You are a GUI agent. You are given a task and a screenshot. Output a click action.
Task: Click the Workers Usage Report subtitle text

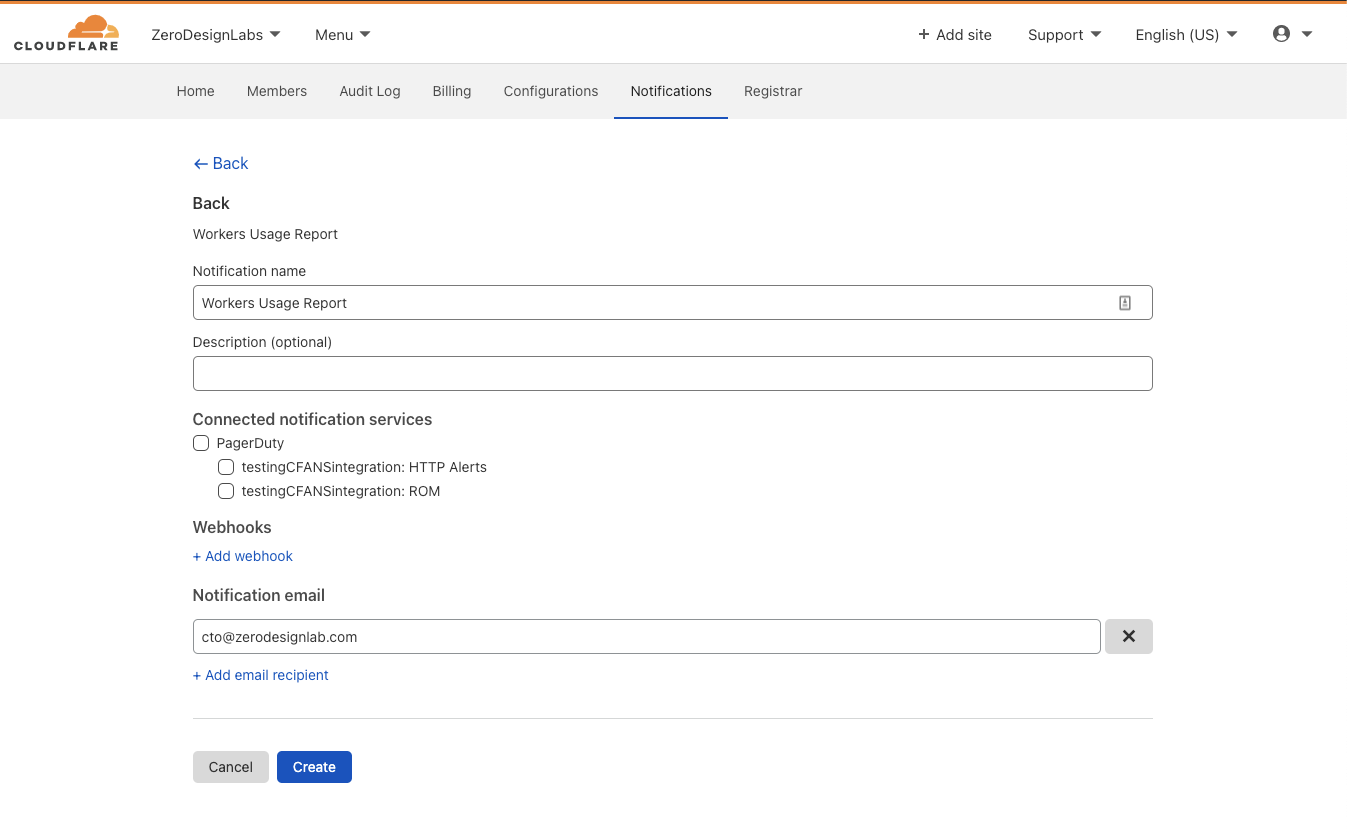[x=265, y=234]
